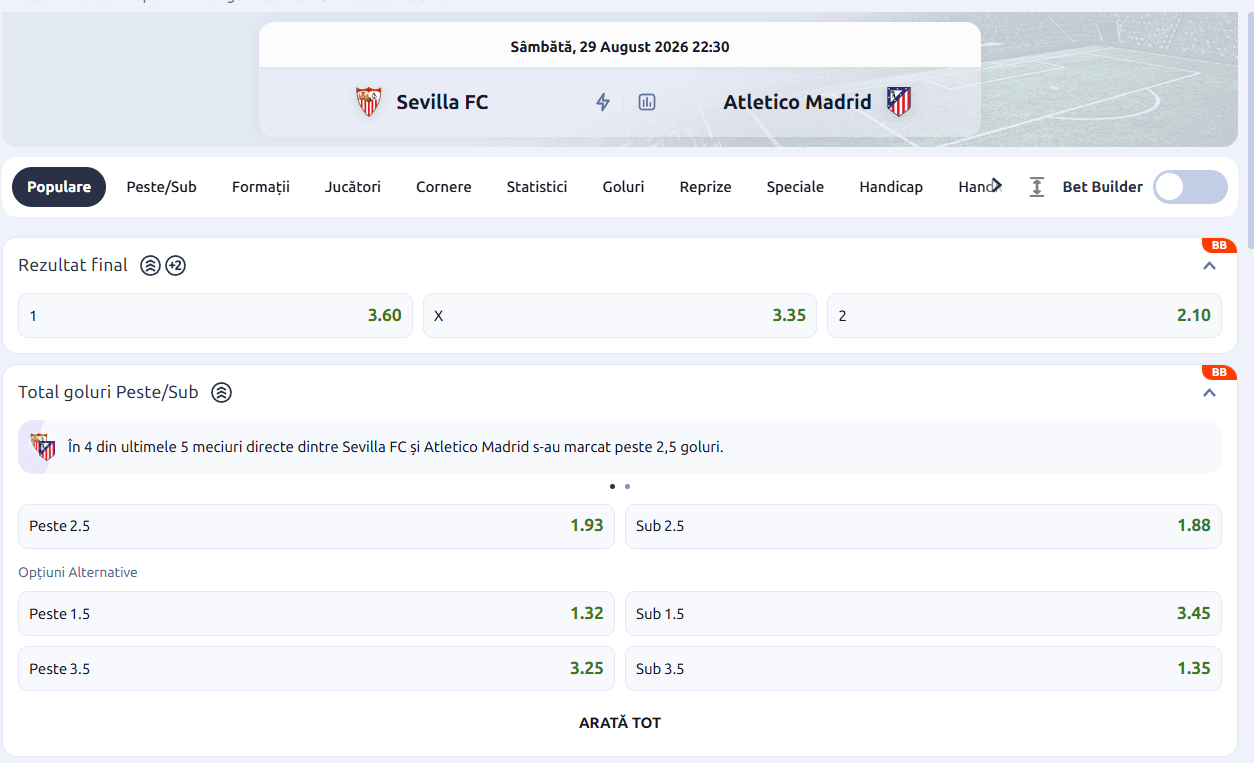
Task: Bet on 2 at odds 2.10
Action: click(1024, 316)
